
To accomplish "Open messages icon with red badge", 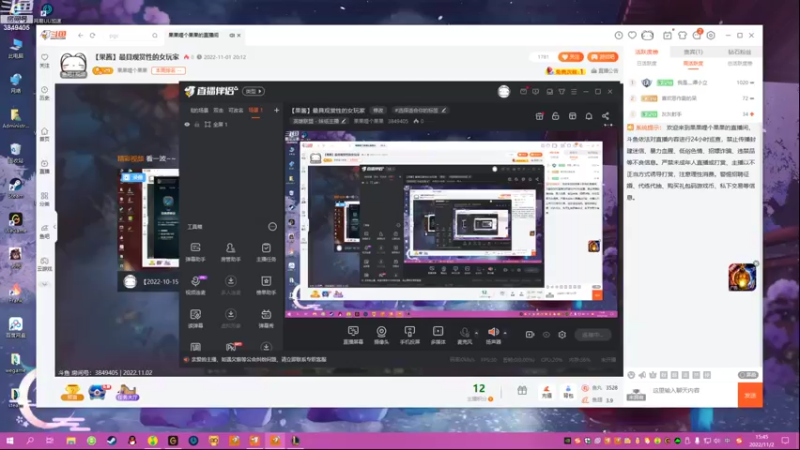I will pos(697,35).
